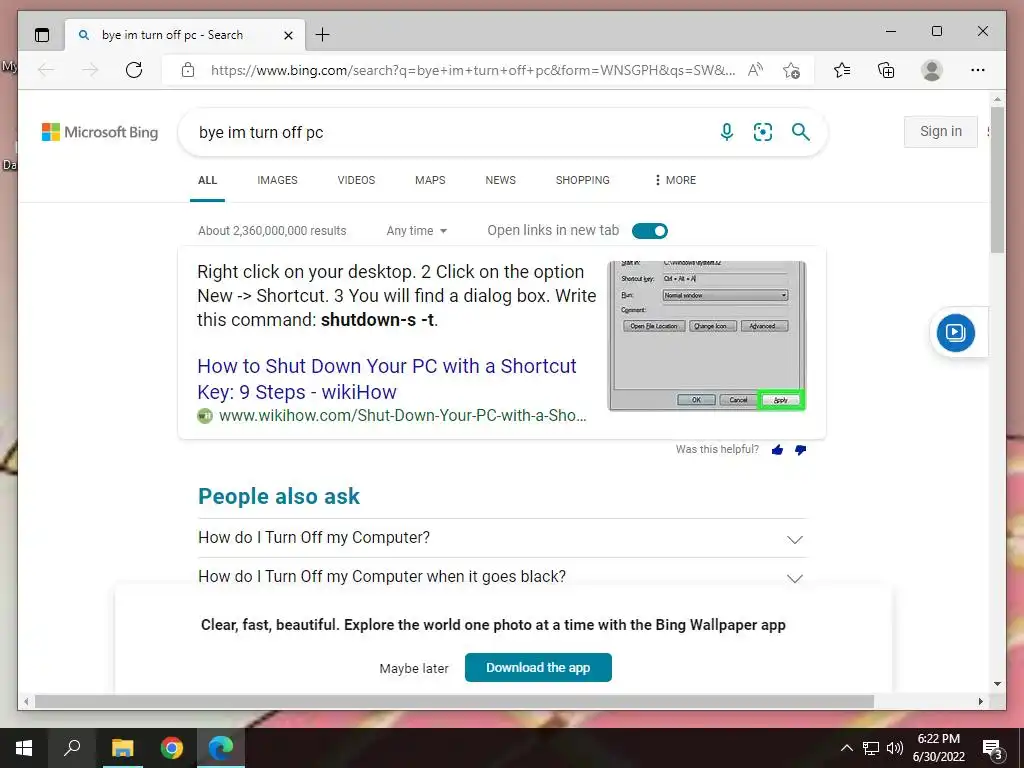This screenshot has height=768, width=1024.
Task: Click the browser address bar URL
Action: point(473,70)
